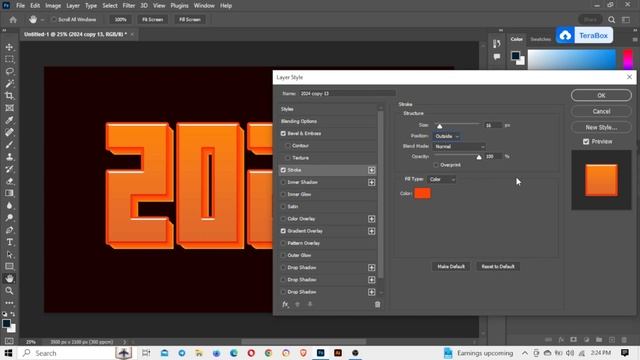Select the Dodge tool

(x=9, y=218)
